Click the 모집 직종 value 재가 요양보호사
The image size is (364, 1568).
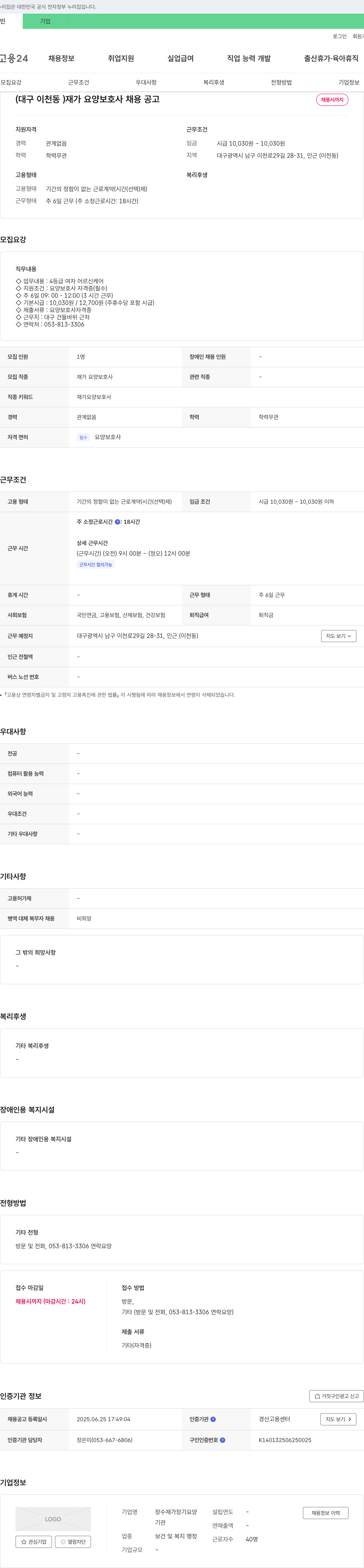(94, 377)
